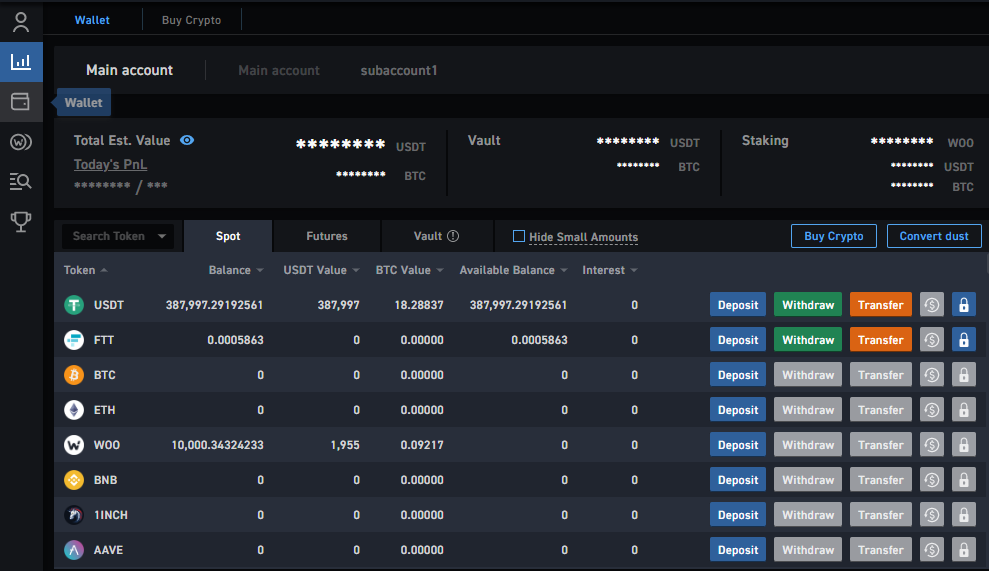Viewport: 989px width, 571px height.
Task: Sort by Token column arrow
Action: pyautogui.click(x=104, y=270)
